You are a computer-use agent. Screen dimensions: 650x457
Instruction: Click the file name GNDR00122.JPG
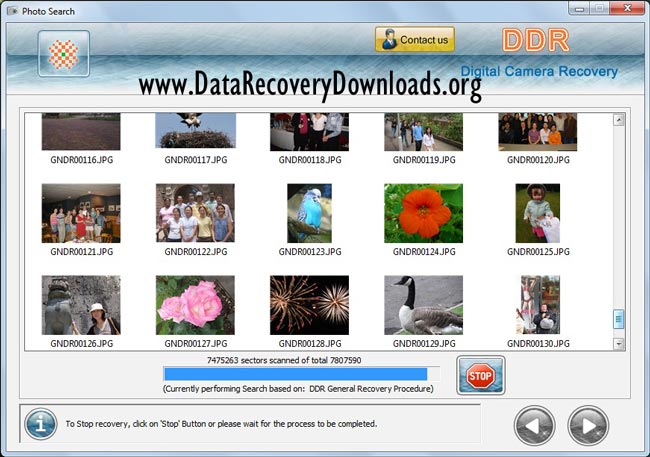point(196,252)
